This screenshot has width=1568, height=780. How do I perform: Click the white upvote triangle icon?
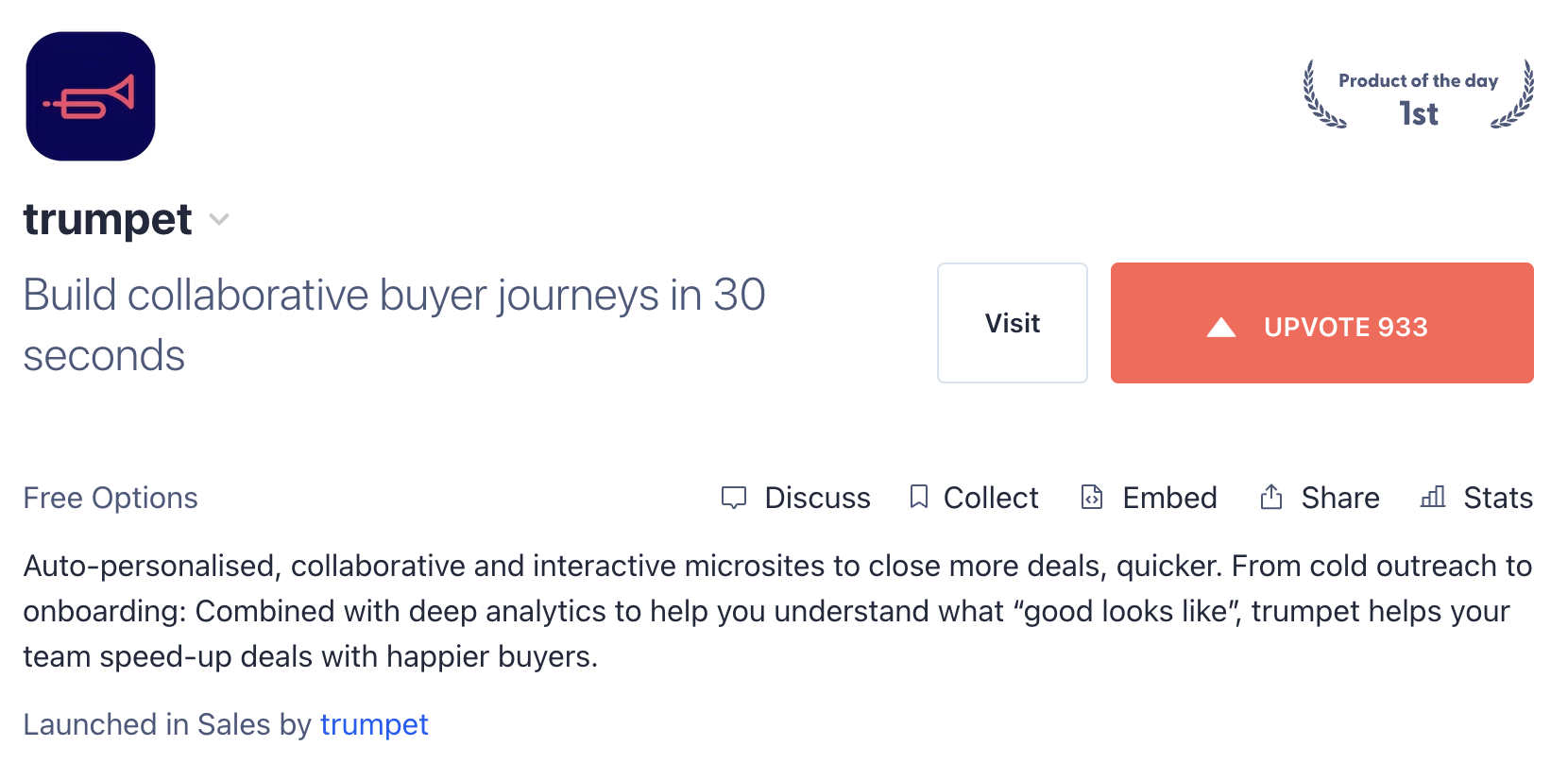[1221, 328]
